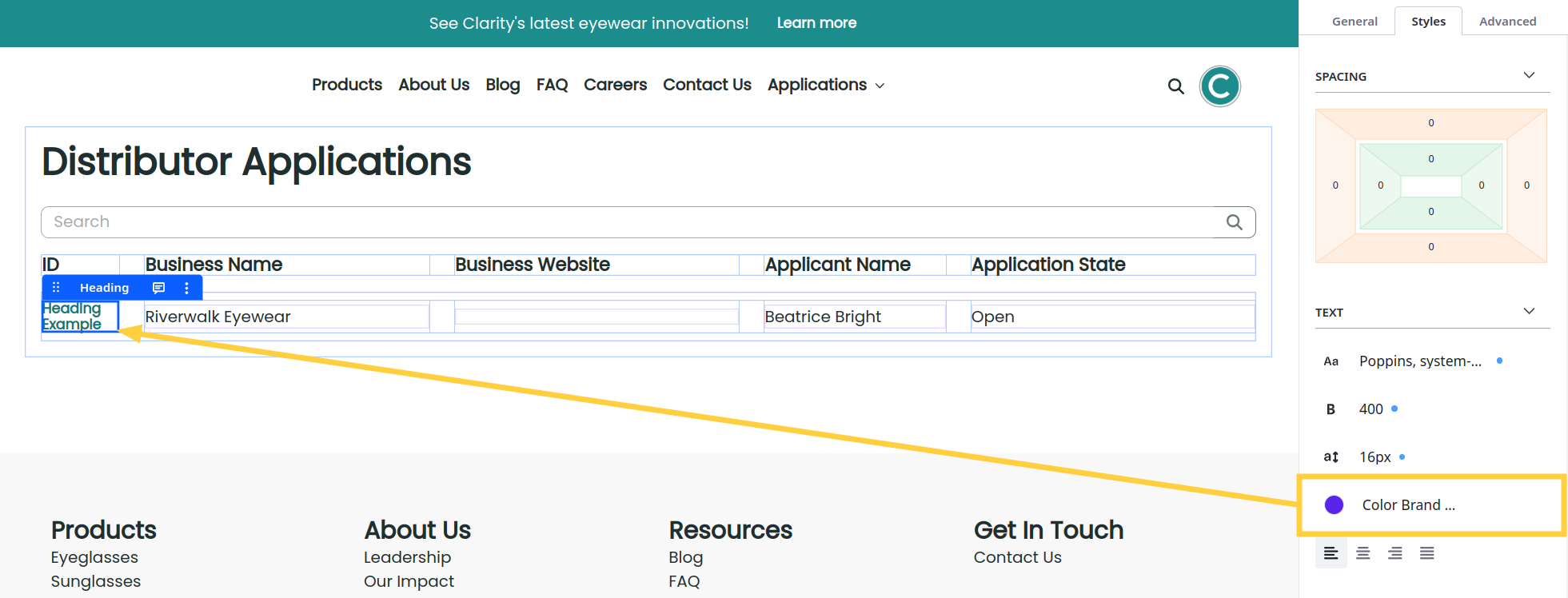
Task: Expand the Applications nav dropdown arrow
Action: point(880,86)
